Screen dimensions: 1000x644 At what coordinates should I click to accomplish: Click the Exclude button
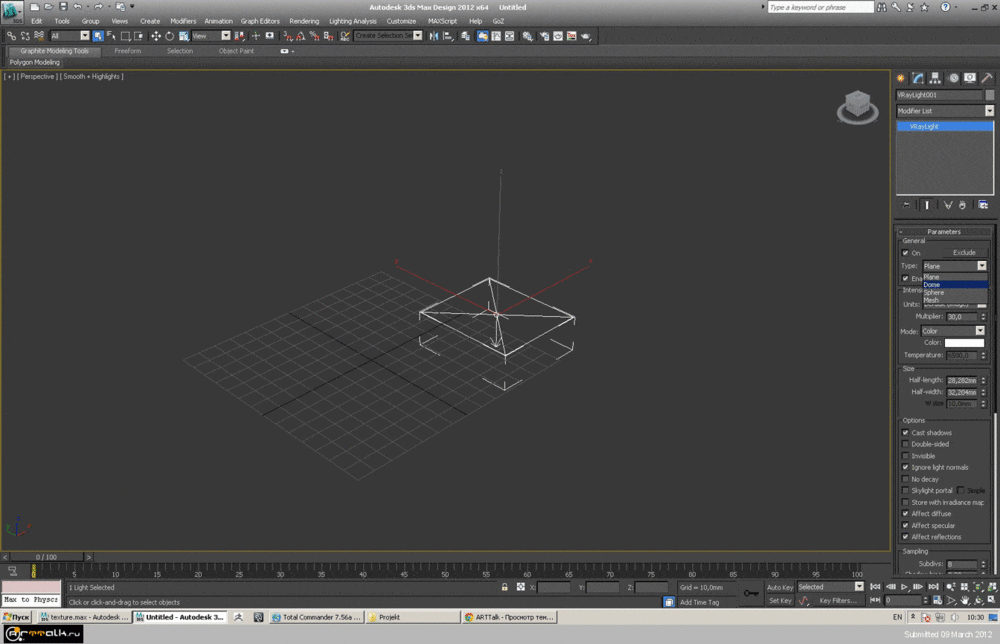click(964, 252)
